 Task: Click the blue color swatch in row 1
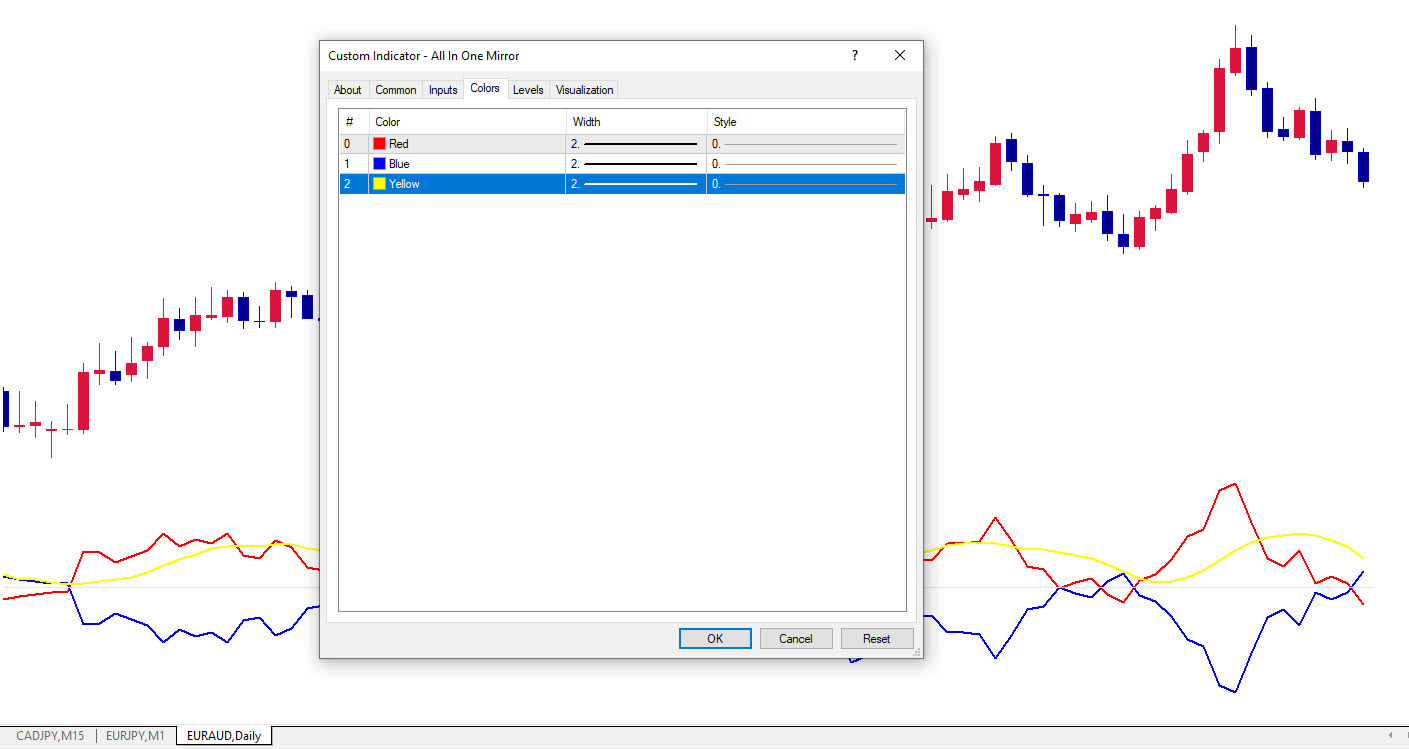[379, 164]
